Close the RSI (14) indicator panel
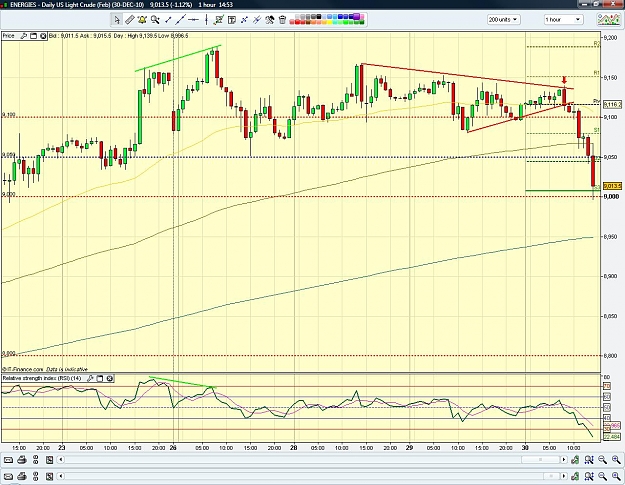The image size is (625, 485). tap(110, 378)
